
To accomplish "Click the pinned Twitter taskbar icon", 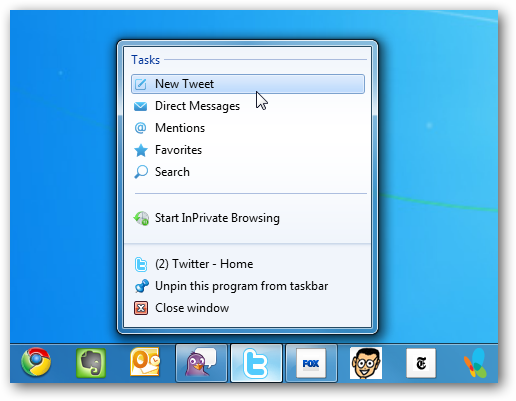I will [x=256, y=363].
